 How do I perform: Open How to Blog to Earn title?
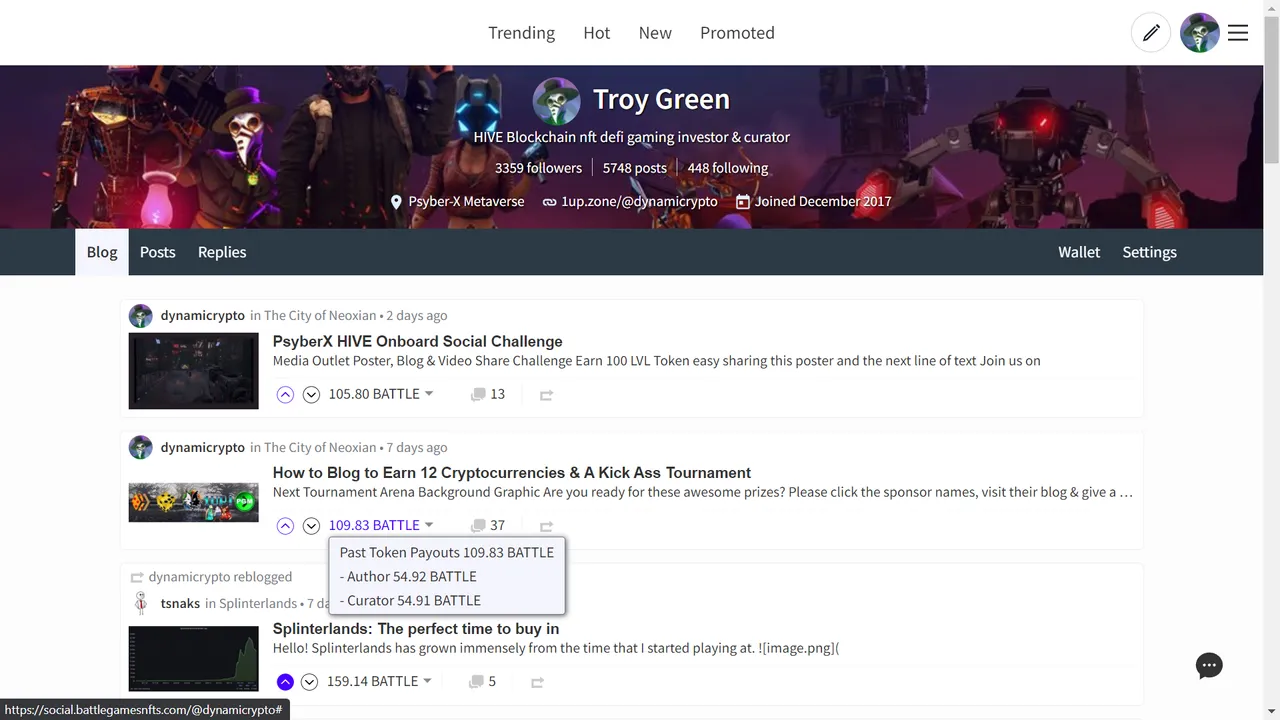coord(512,472)
